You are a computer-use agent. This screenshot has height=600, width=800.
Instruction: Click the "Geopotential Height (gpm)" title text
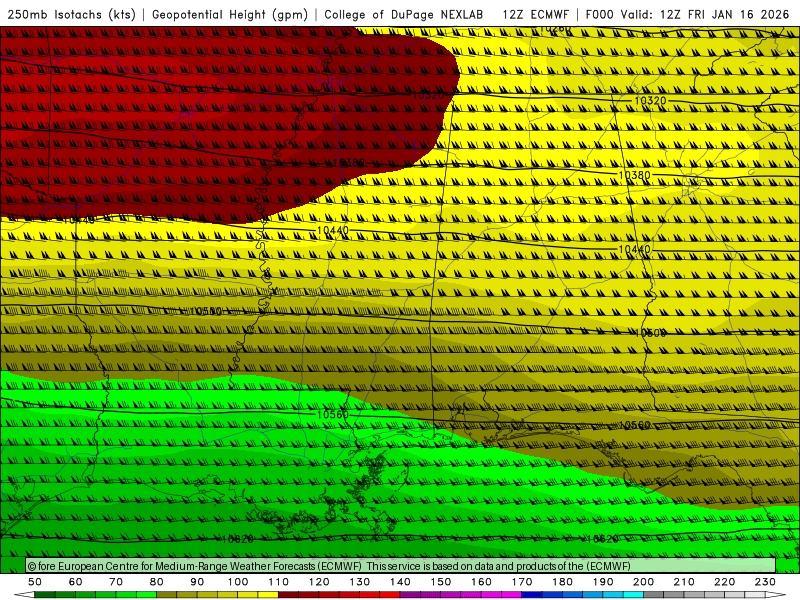tap(230, 14)
